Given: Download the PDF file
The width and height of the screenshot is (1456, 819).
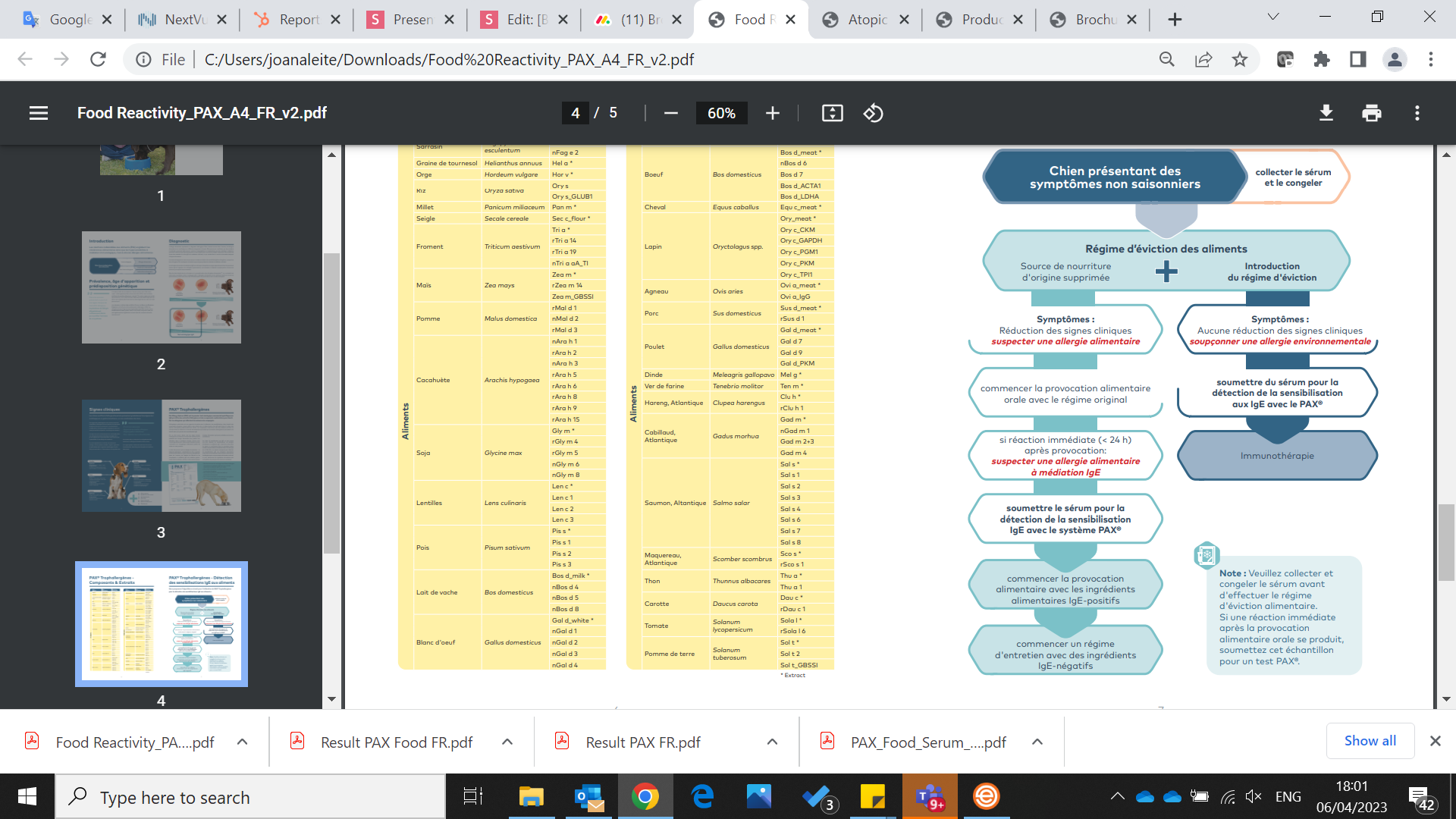Looking at the screenshot, I should pos(1326,113).
